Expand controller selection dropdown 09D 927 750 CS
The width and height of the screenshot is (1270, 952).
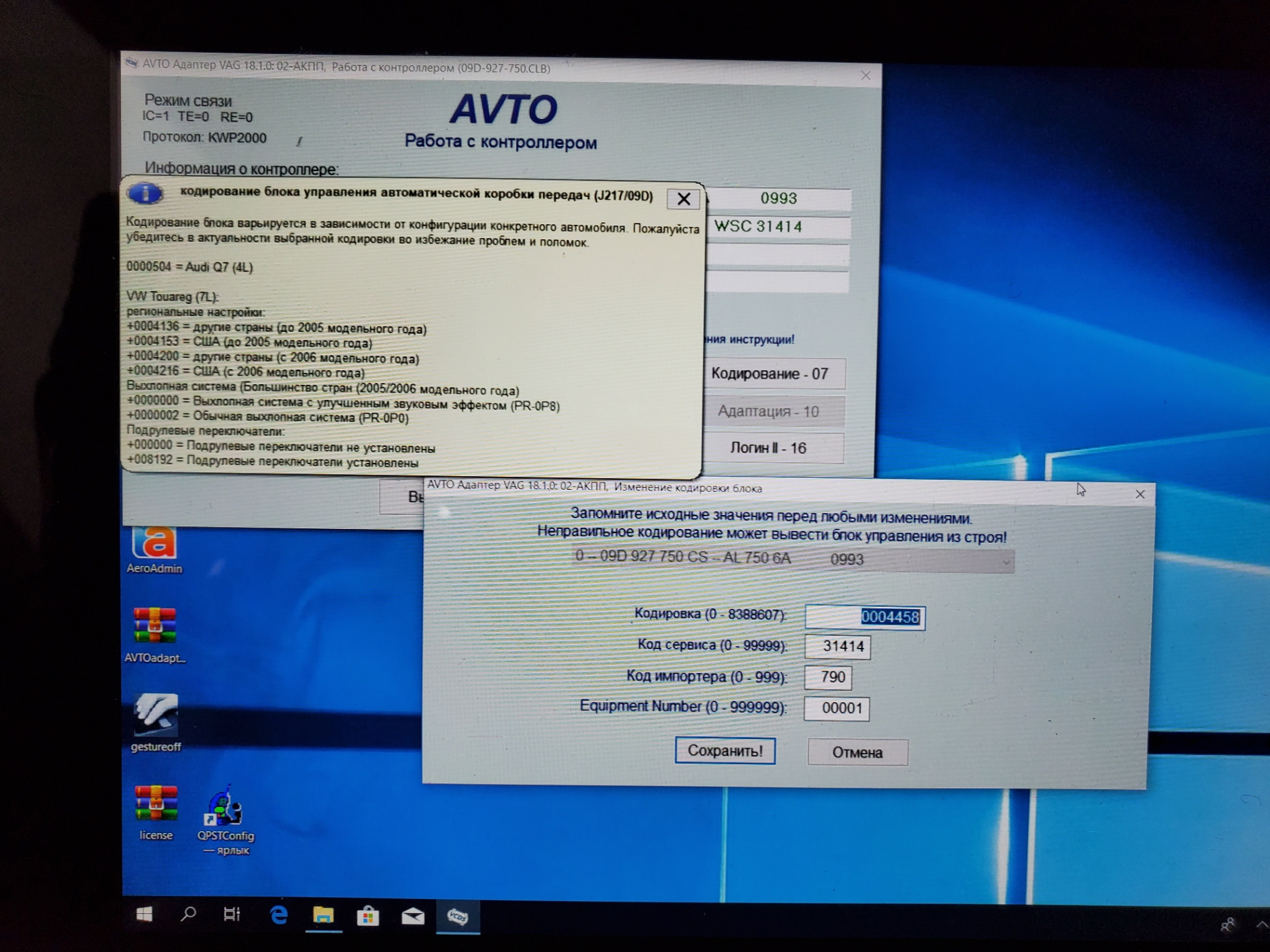pos(1005,561)
